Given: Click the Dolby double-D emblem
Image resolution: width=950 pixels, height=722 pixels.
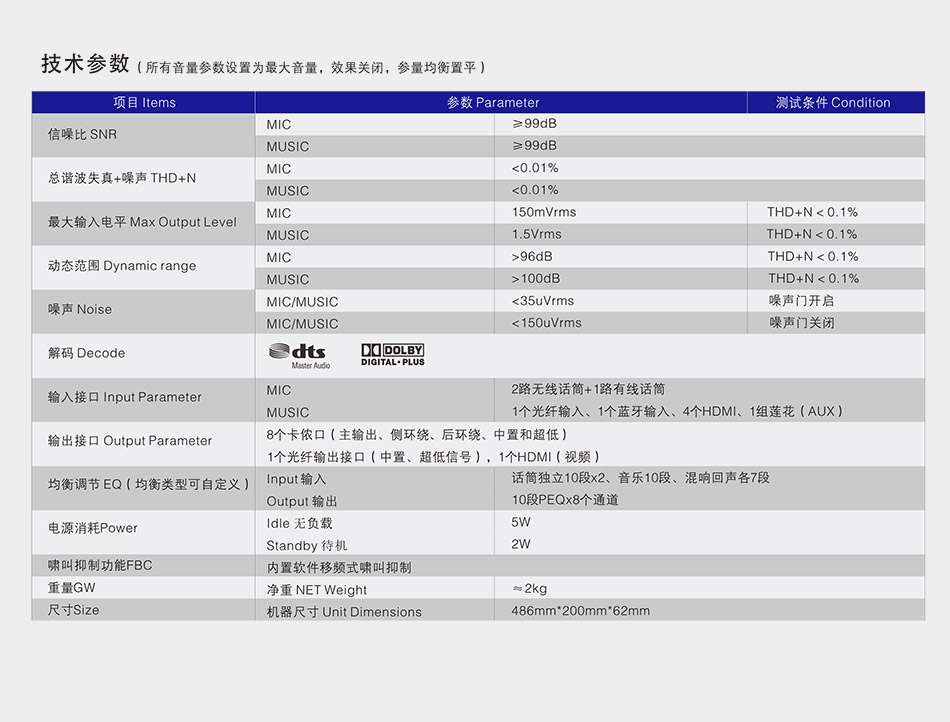Looking at the screenshot, I should tap(370, 351).
